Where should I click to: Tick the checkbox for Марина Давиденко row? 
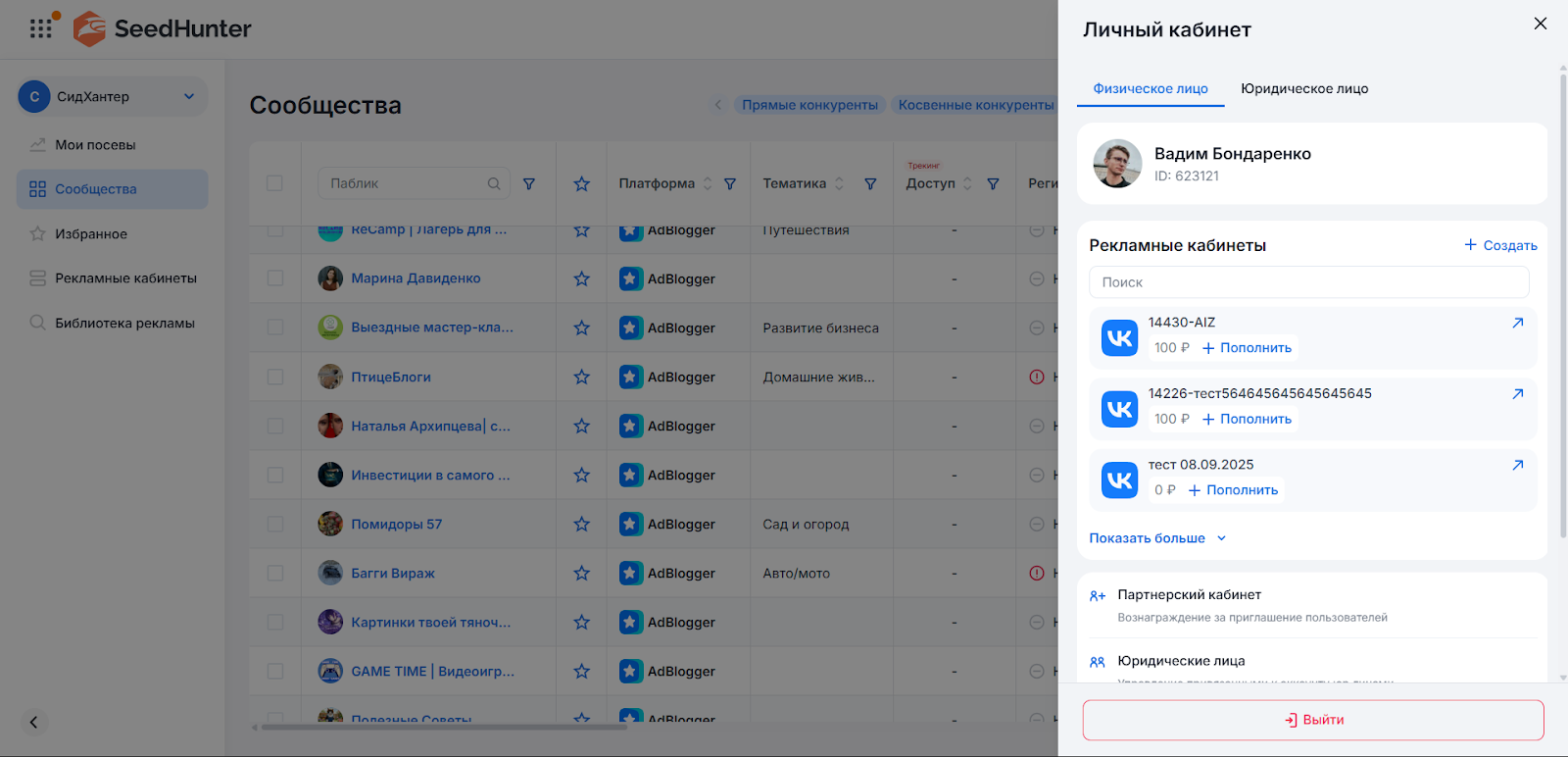(x=275, y=278)
